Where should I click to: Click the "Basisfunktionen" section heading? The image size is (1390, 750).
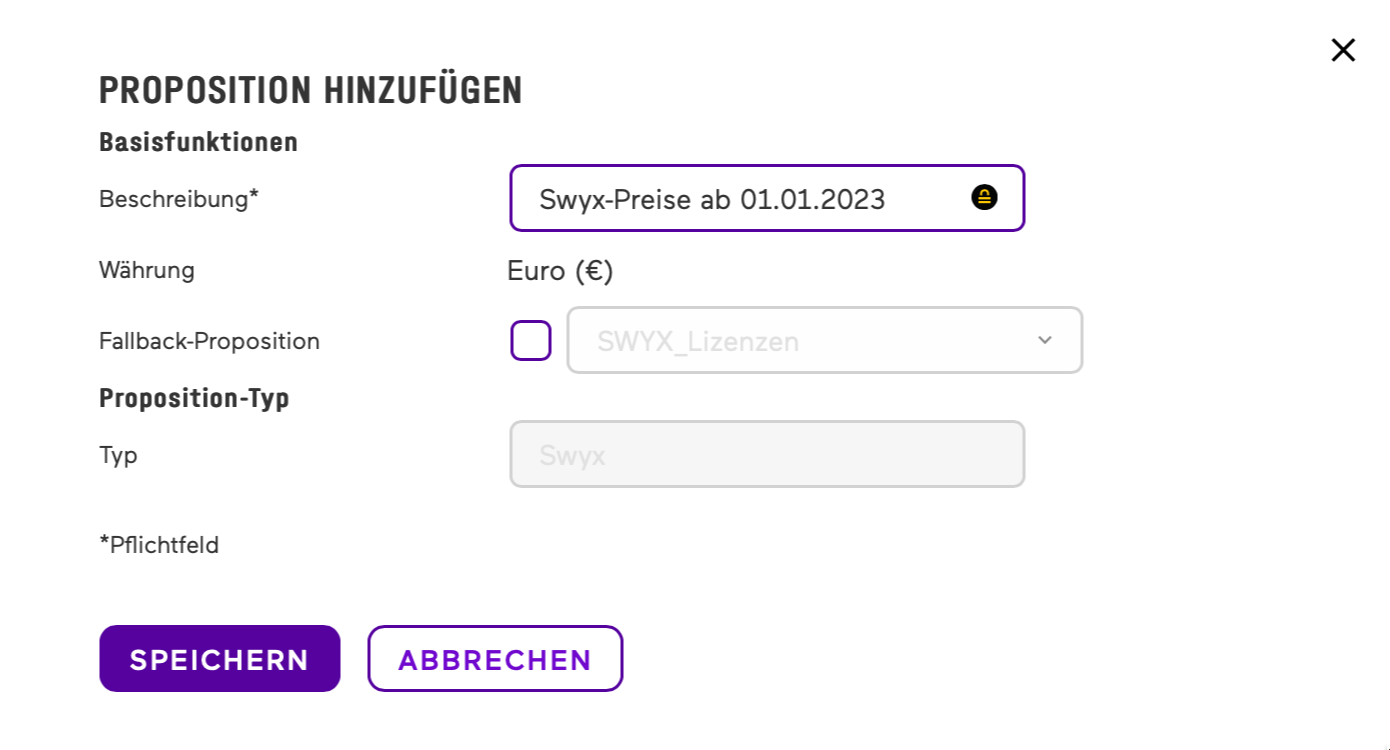(x=198, y=142)
